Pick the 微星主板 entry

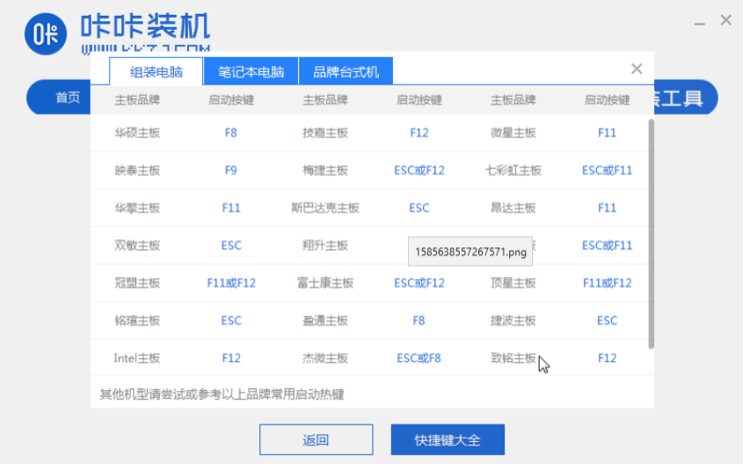[x=513, y=132]
